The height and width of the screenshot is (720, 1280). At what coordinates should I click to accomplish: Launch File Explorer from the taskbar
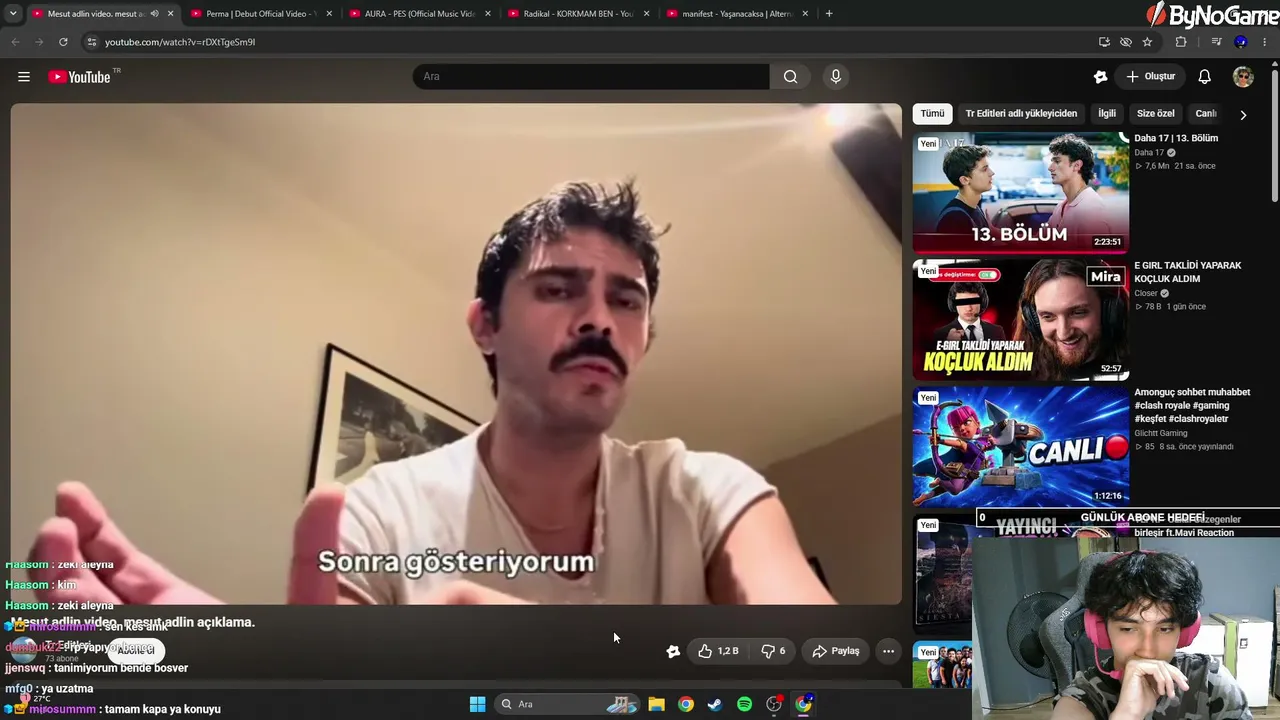[656, 704]
